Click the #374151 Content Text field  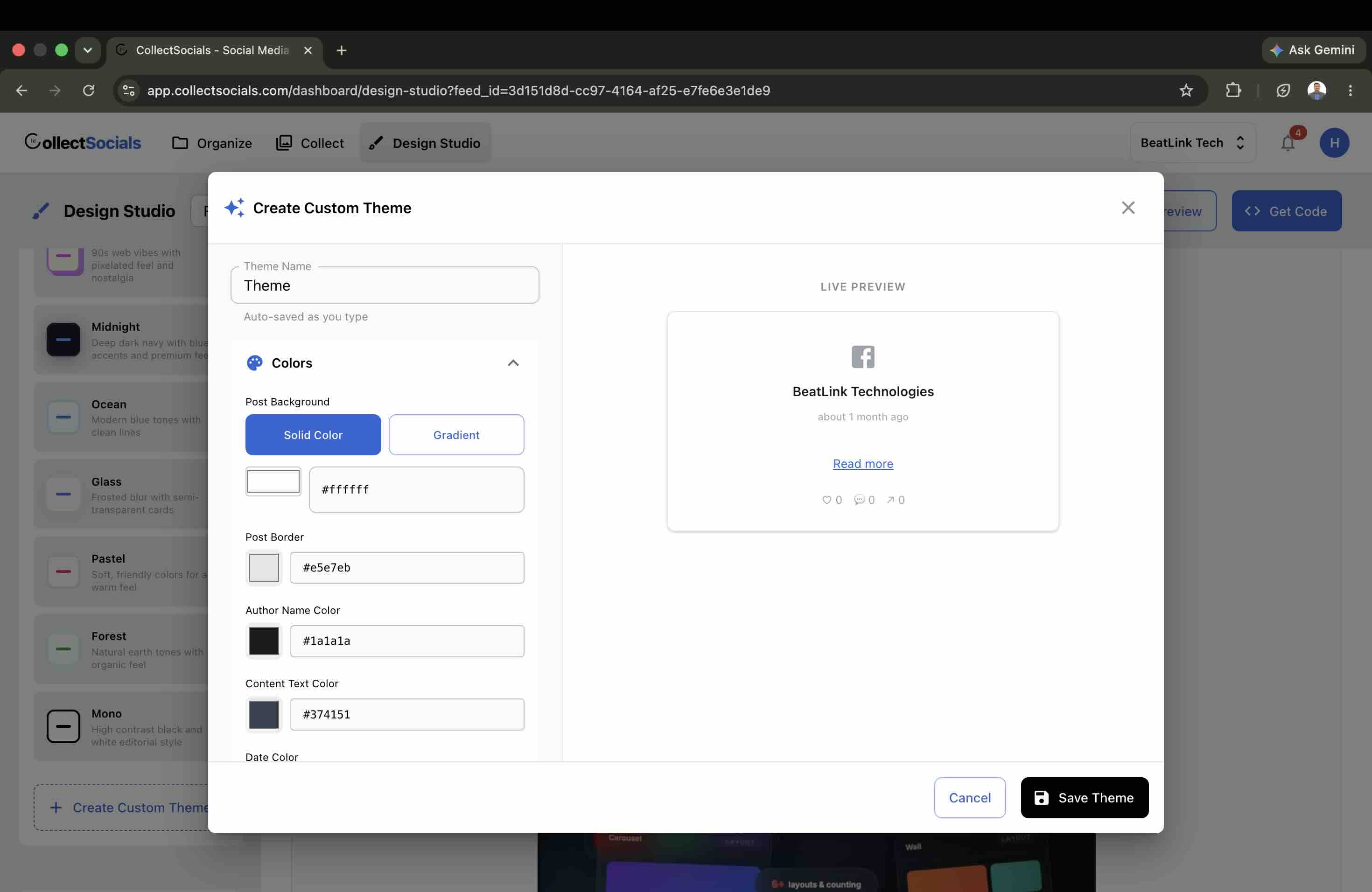(407, 715)
